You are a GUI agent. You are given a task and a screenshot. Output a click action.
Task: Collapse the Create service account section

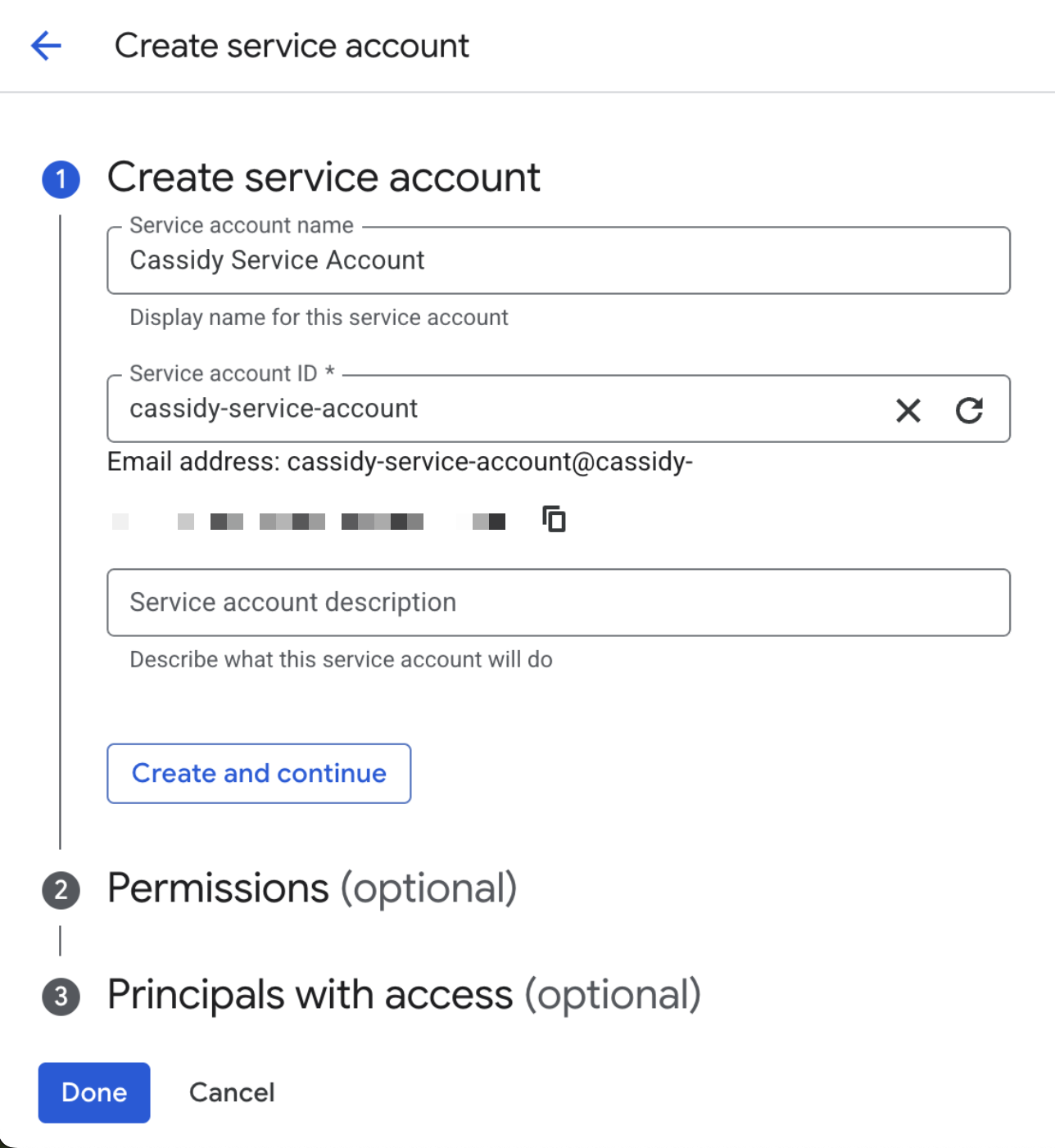324,178
